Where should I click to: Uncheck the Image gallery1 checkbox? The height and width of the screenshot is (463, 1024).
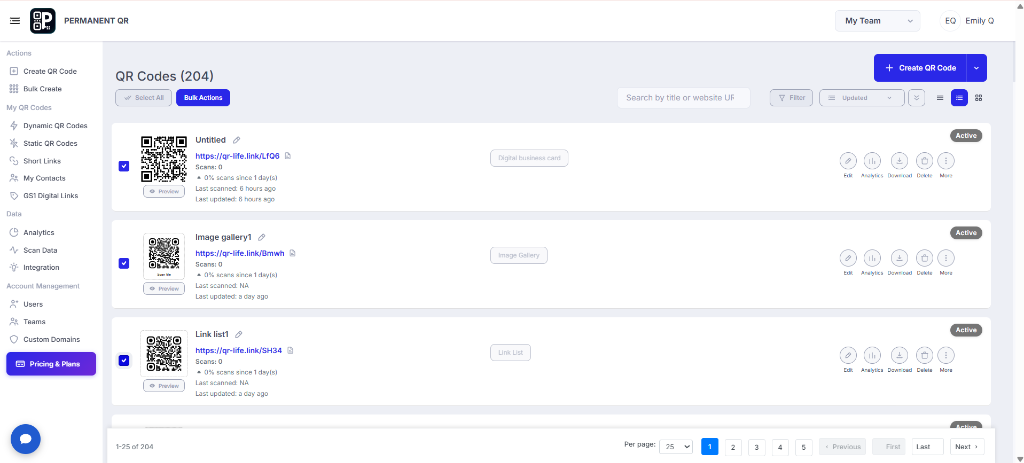(123, 263)
